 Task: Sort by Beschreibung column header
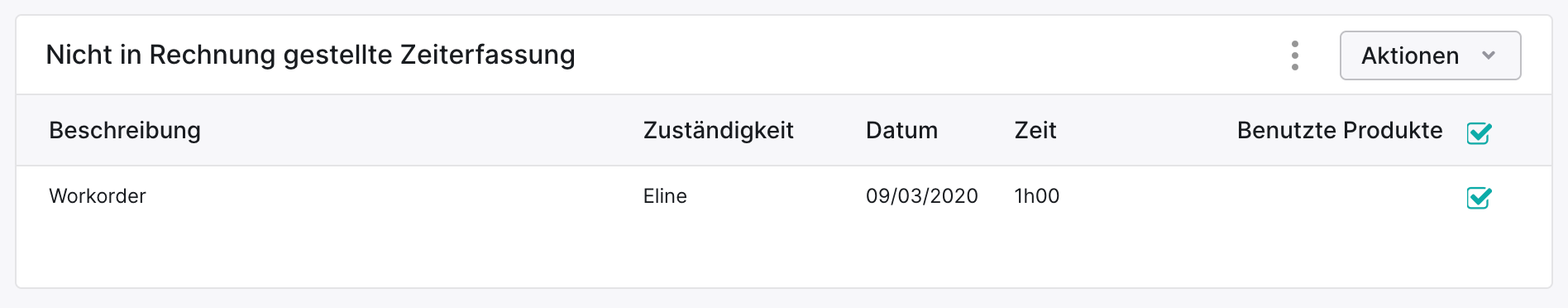[x=125, y=131]
